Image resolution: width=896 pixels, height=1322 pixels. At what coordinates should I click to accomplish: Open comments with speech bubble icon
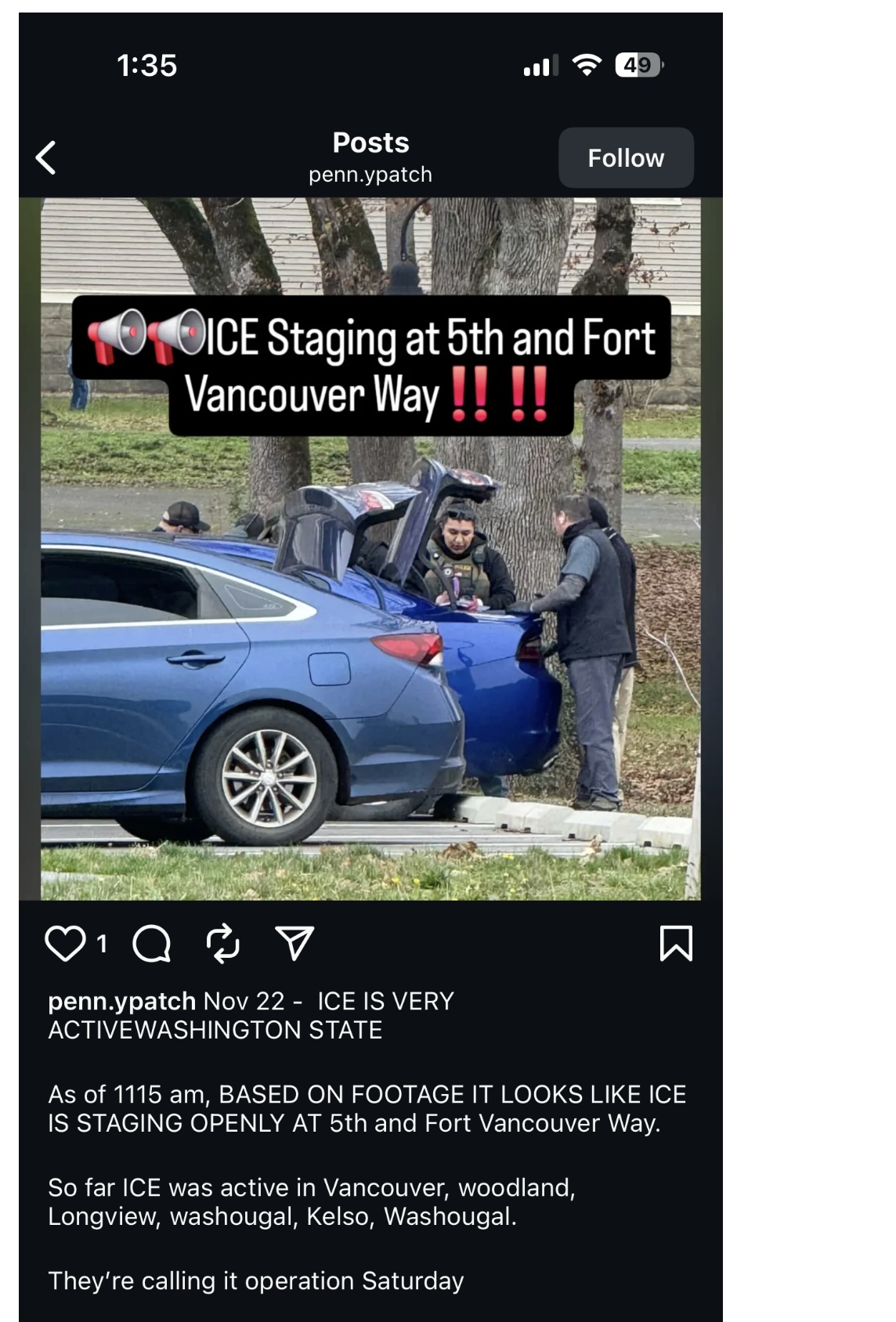152,943
